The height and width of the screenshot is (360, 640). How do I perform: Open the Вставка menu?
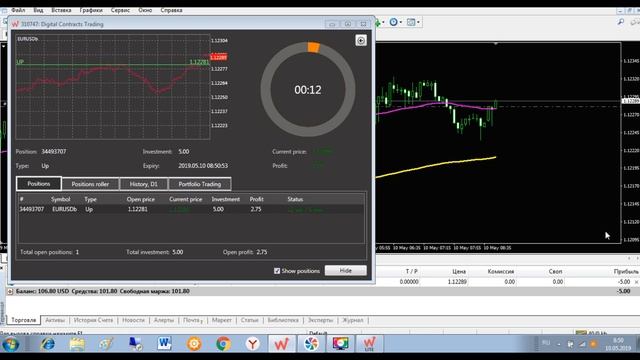point(61,10)
